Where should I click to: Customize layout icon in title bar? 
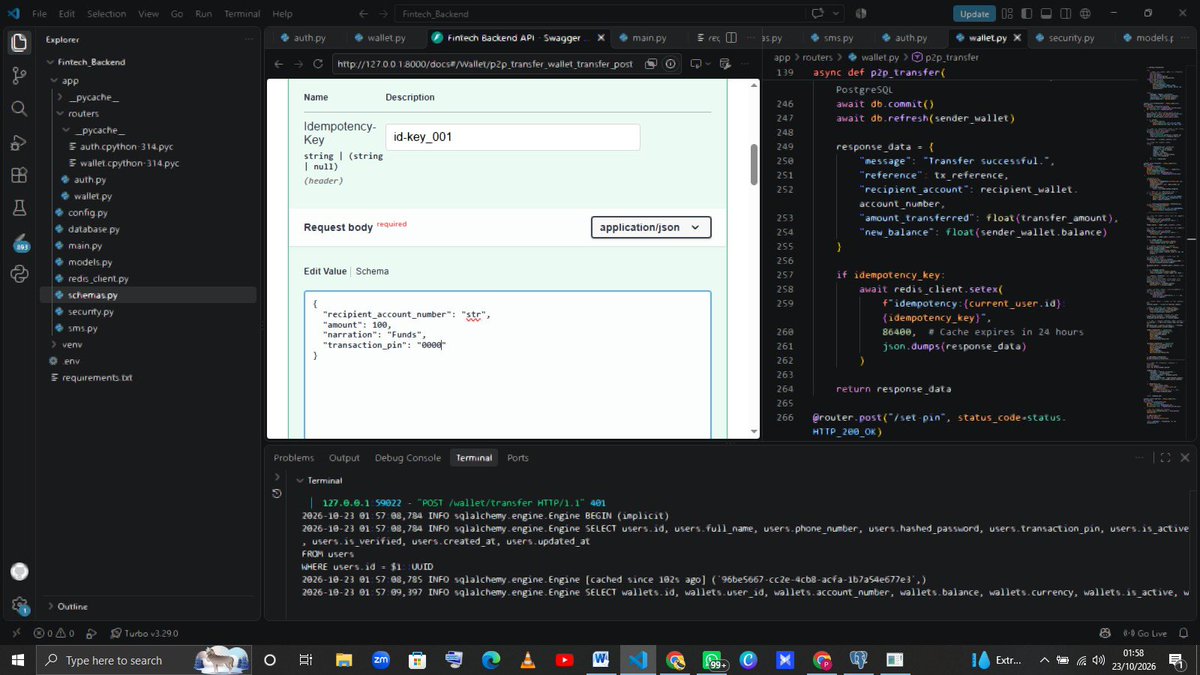pos(1005,14)
